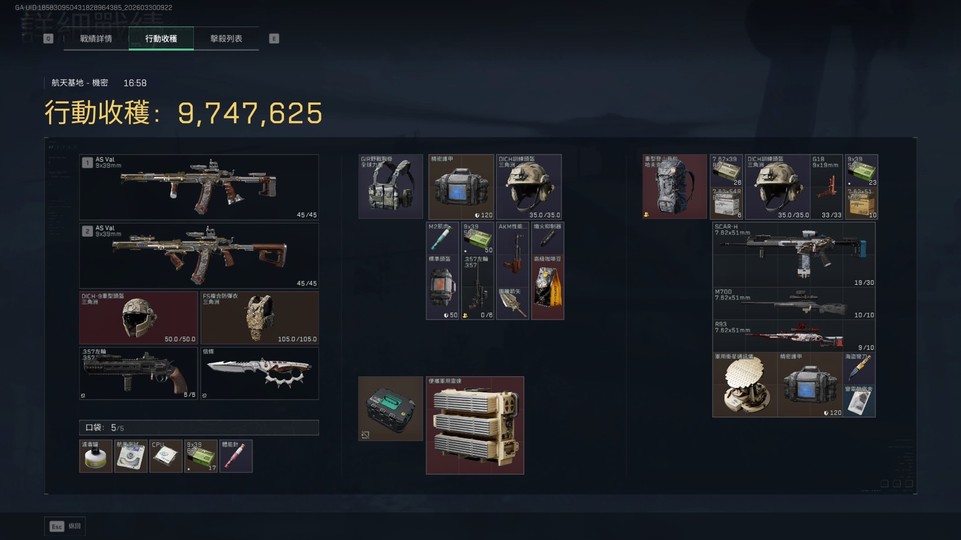Click the green secure container case
The width and height of the screenshot is (961, 540).
pyautogui.click(x=390, y=409)
